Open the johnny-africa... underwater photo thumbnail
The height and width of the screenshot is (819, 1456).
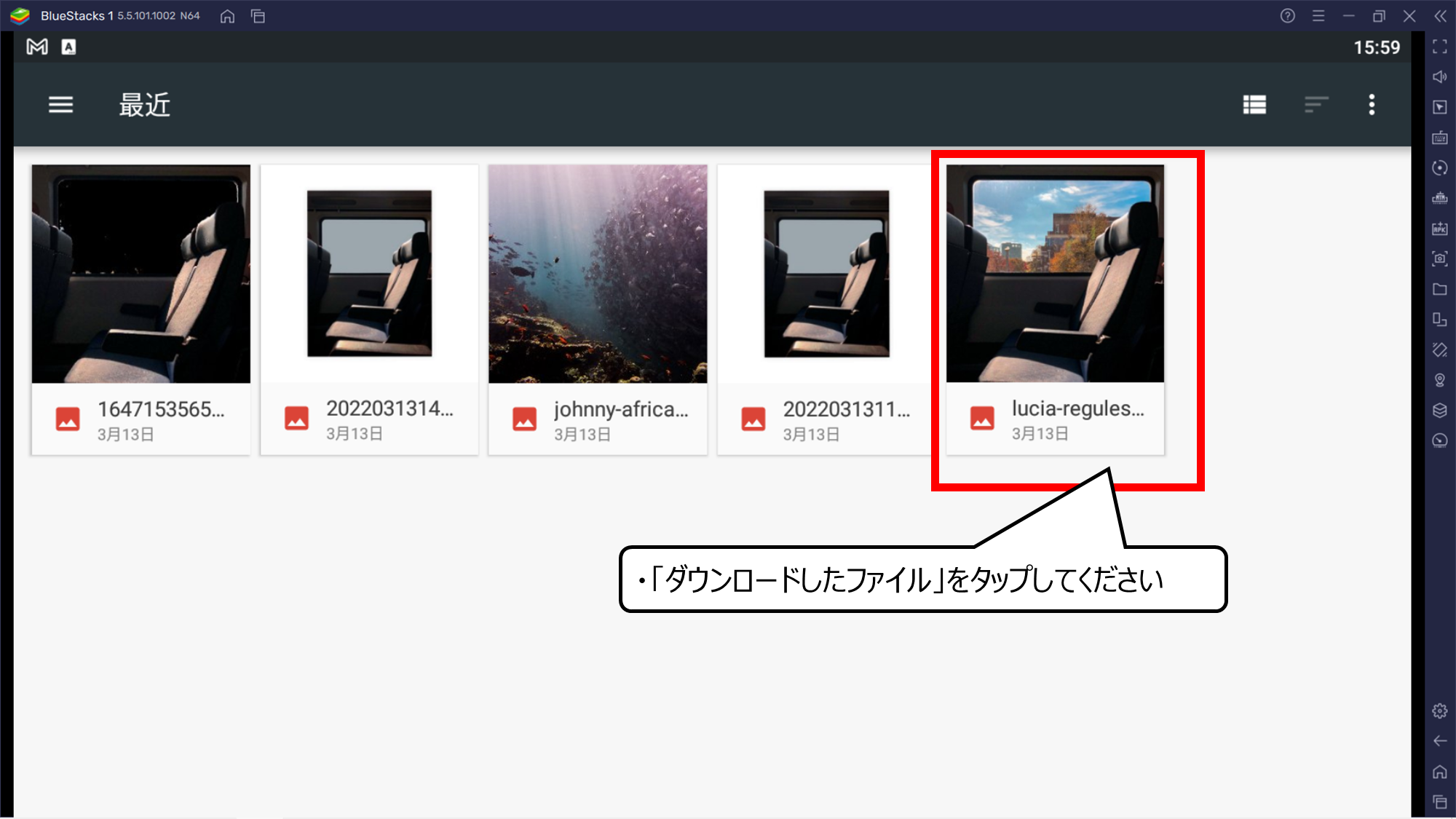click(x=598, y=274)
